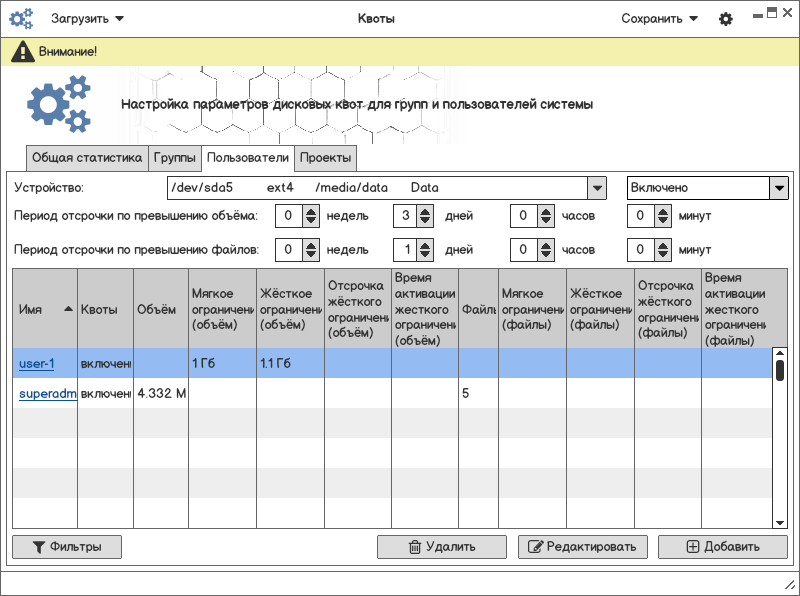Screen dimensions: 800x596
Task: Click the gears app icon in title bar
Action: coord(21,19)
